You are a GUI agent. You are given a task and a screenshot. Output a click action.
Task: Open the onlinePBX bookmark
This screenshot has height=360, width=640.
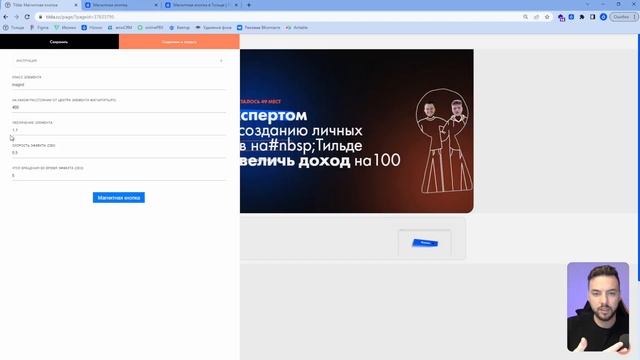(150, 27)
